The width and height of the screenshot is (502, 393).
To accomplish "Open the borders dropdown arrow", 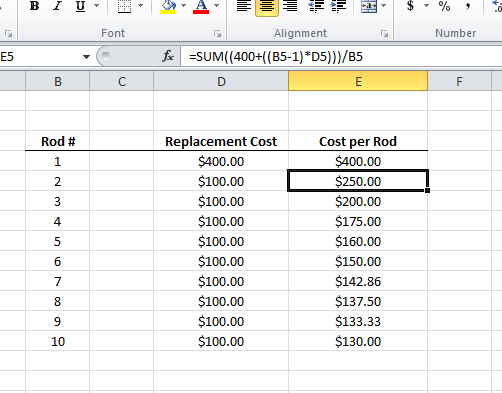I will pyautogui.click(x=140, y=6).
